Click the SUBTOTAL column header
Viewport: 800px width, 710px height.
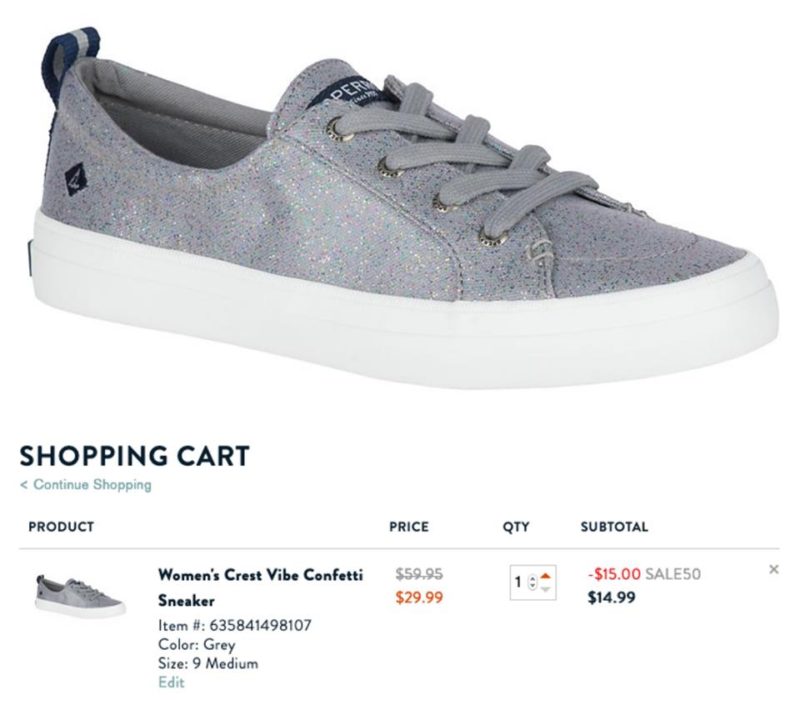pos(614,527)
